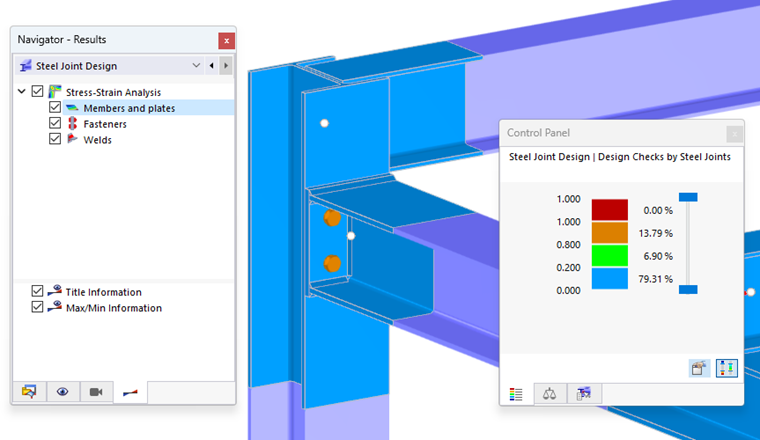Image resolution: width=760 pixels, height=440 pixels.
Task: Toggle the Fasteners checkbox
Action: click(55, 123)
